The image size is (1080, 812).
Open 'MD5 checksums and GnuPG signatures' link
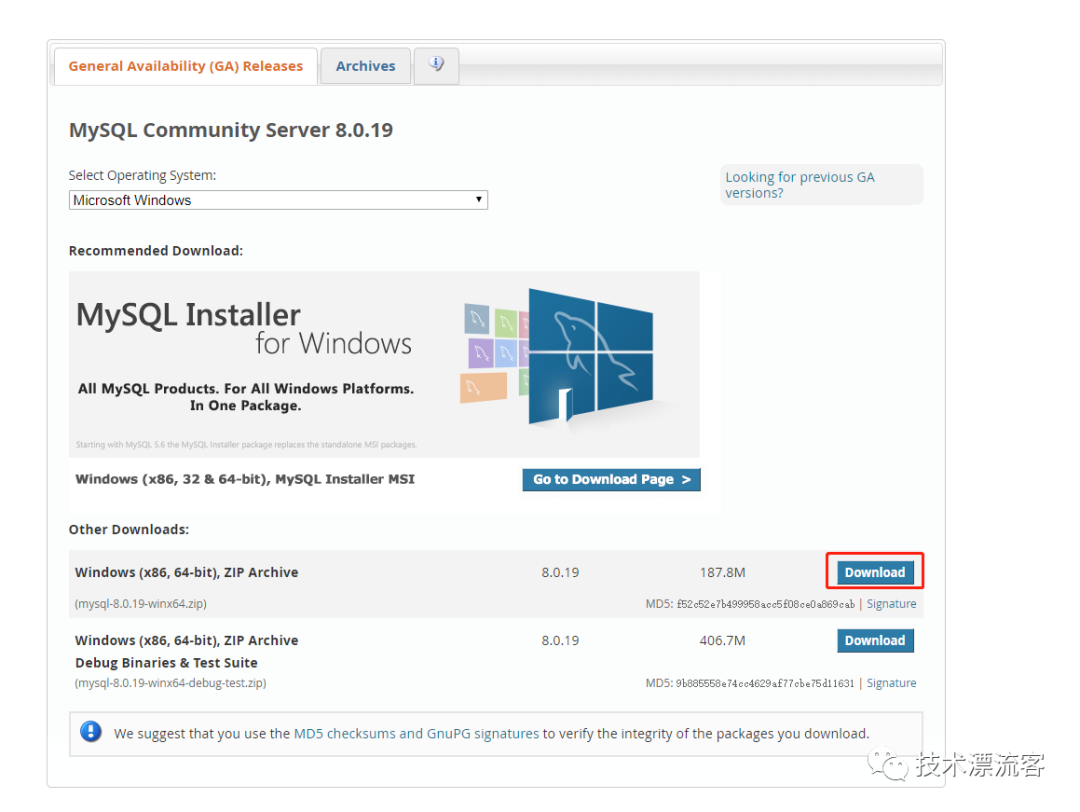(x=416, y=733)
